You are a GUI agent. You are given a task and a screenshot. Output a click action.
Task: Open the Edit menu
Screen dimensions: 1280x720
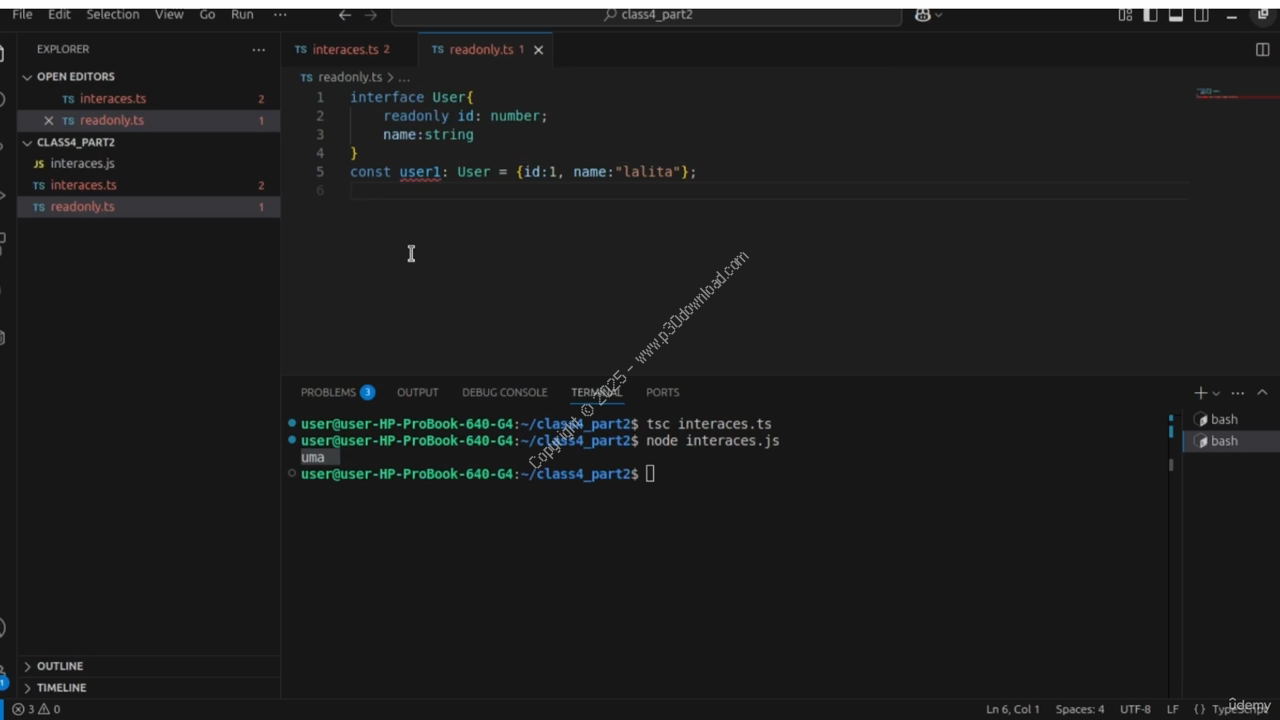(x=59, y=14)
